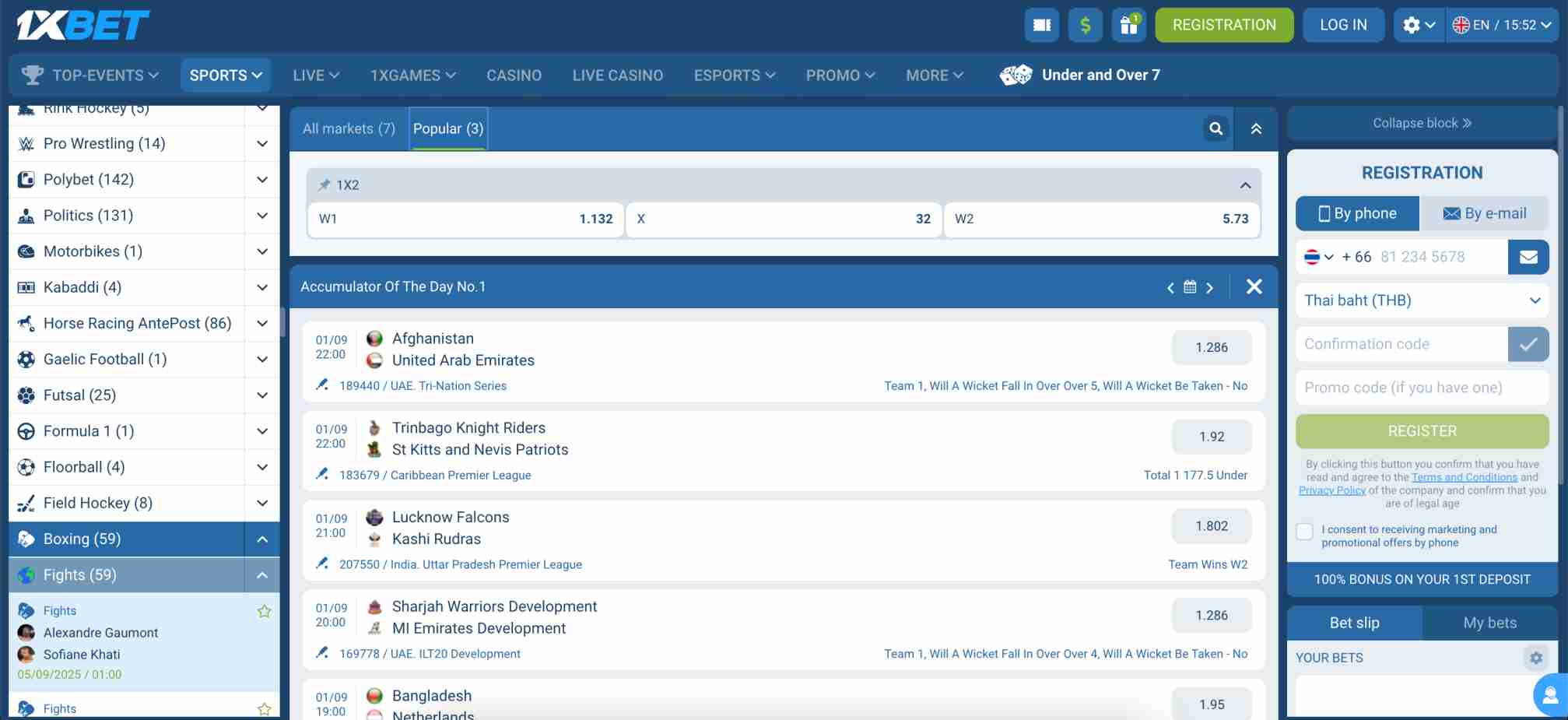Collapse the Boxing category chevron
Screen dimensions: 1568x720
click(x=262, y=539)
